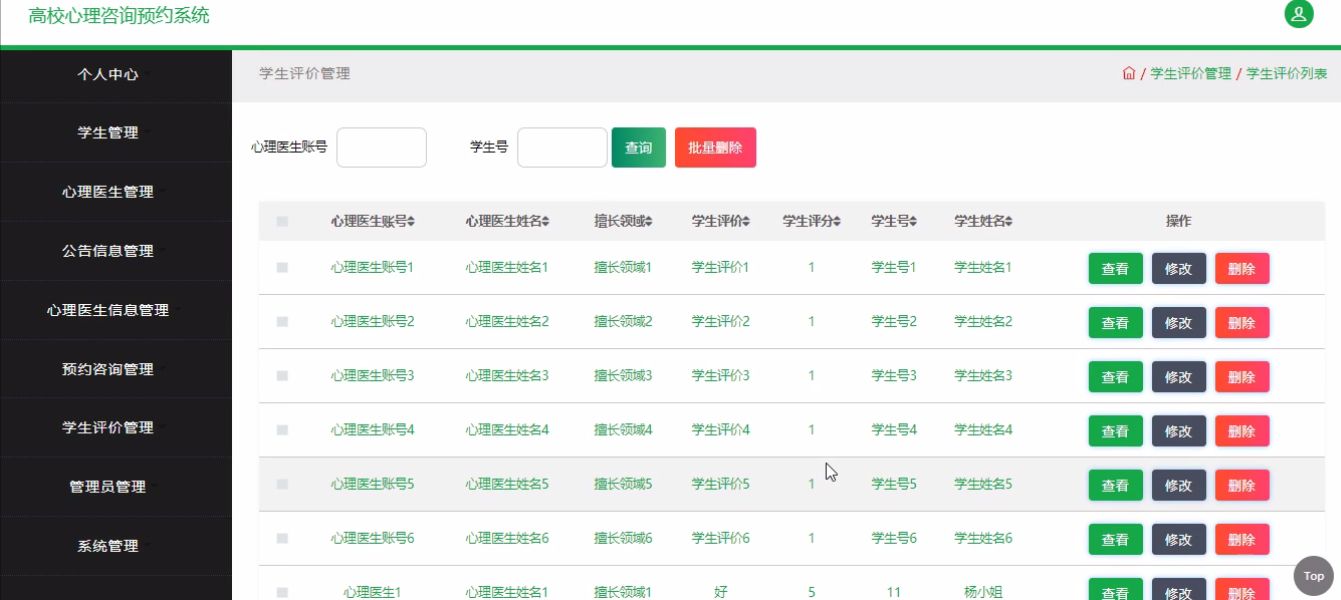Edit row 心理医生账号2 with 修改
This screenshot has height=600, width=1341.
coord(1178,323)
